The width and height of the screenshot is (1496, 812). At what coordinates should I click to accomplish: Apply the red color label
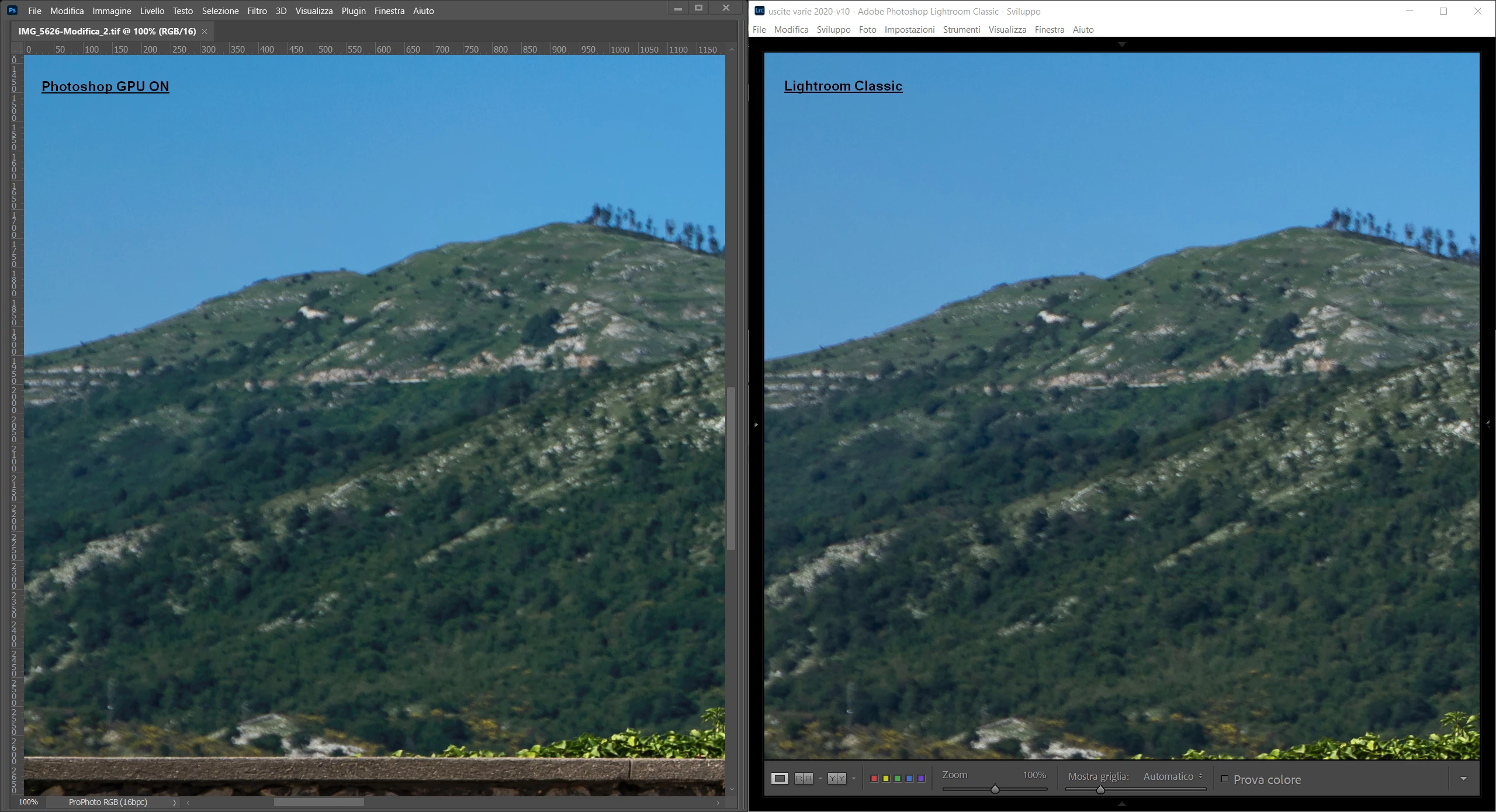(874, 778)
